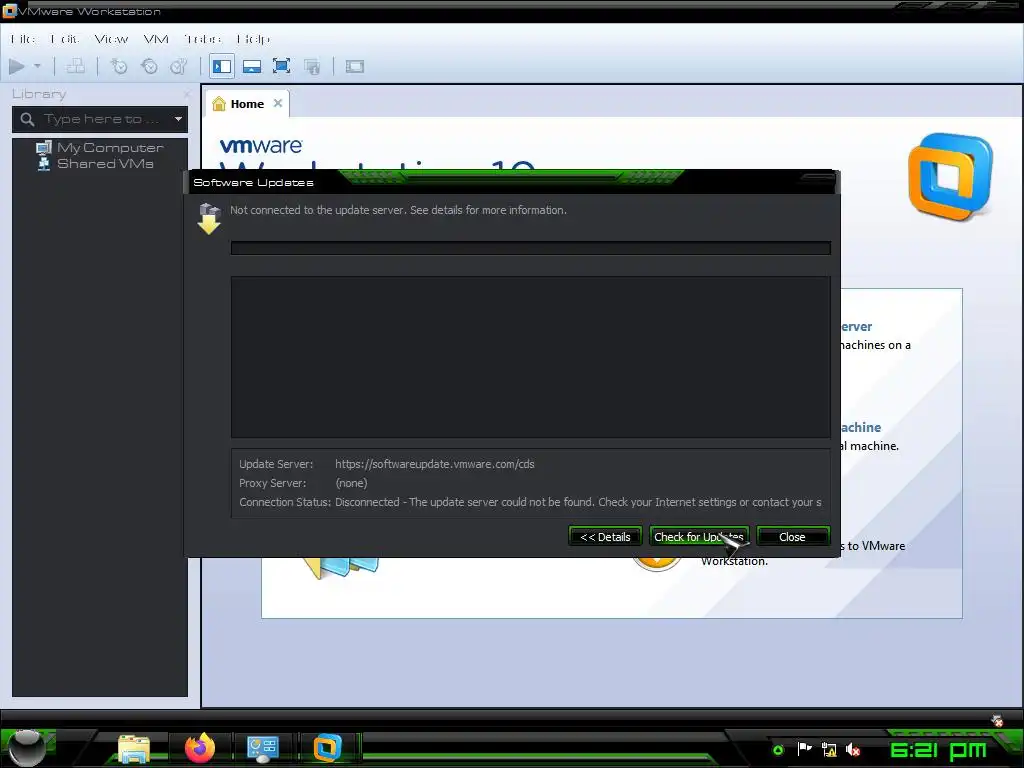The width and height of the screenshot is (1024, 768).
Task: Click the Action Center flag tray icon
Action: click(805, 749)
